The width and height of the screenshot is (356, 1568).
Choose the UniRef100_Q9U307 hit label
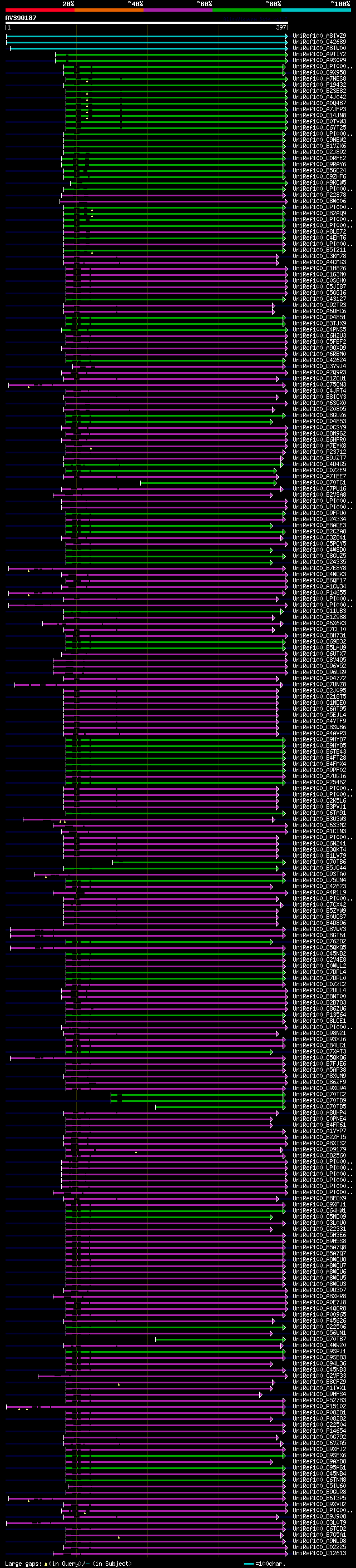319,1290
